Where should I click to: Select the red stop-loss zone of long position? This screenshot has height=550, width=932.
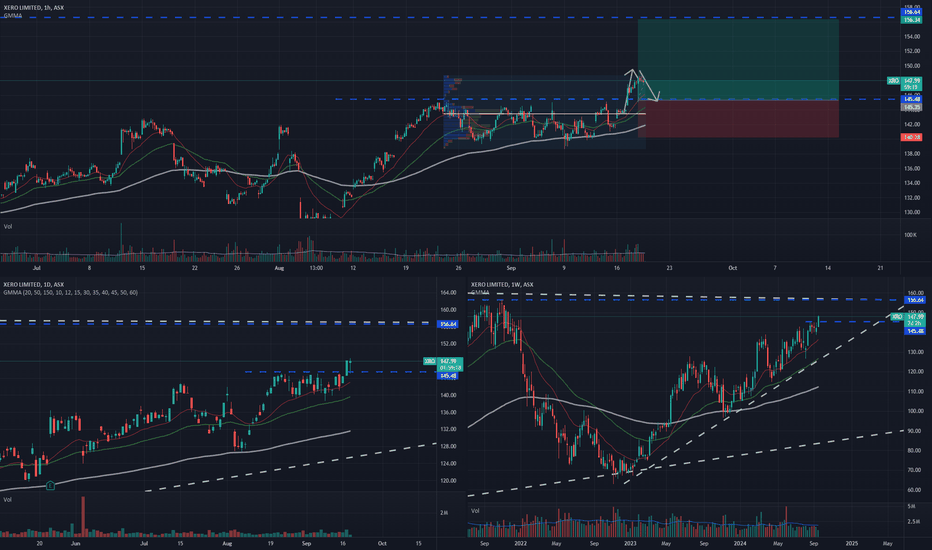pos(738,119)
